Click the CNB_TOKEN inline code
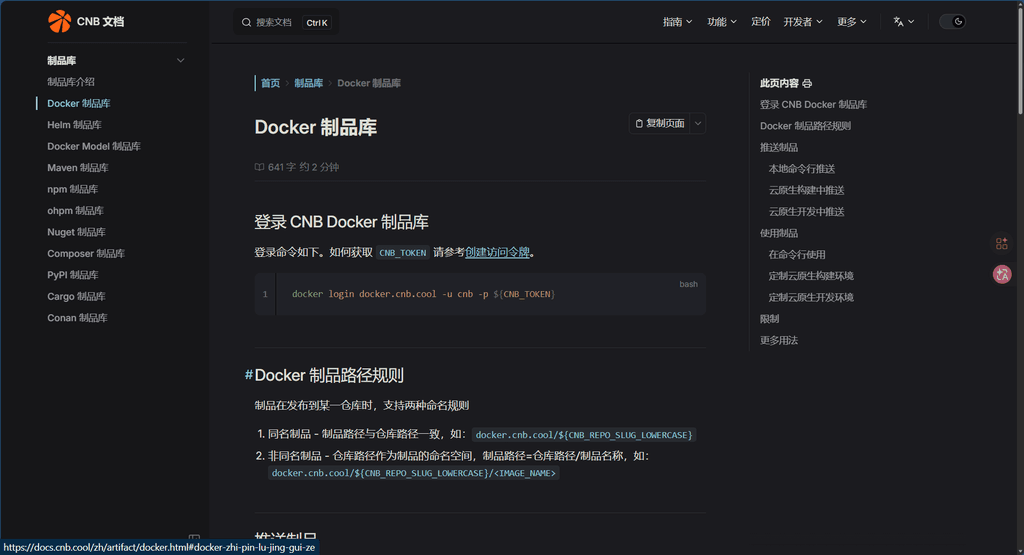This screenshot has height=555, width=1024. (402, 253)
